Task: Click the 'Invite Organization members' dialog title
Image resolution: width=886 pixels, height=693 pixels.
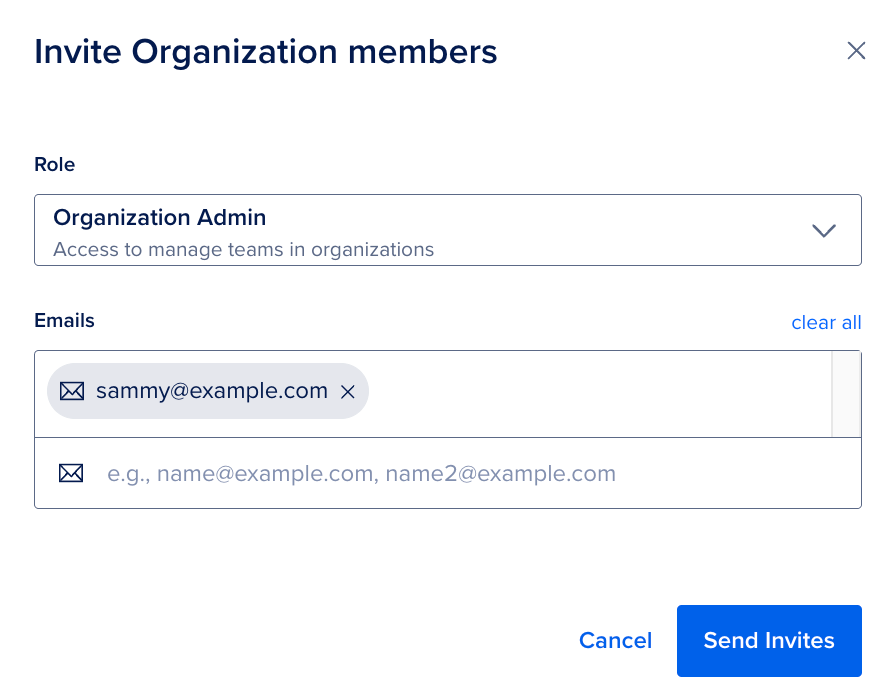Action: point(265,52)
